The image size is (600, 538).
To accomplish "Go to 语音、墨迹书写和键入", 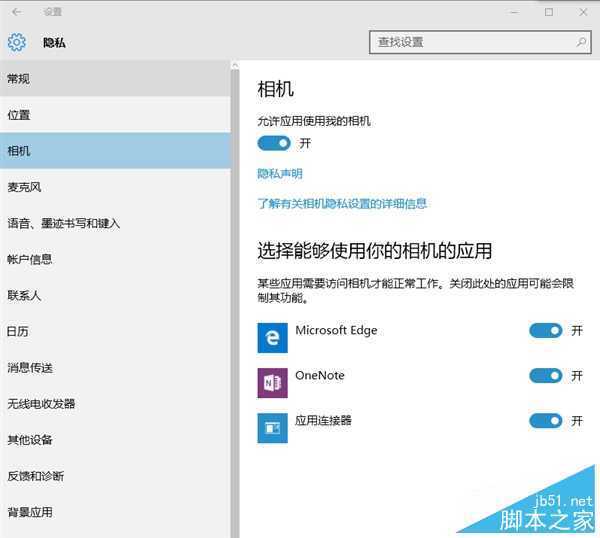I will (115, 223).
